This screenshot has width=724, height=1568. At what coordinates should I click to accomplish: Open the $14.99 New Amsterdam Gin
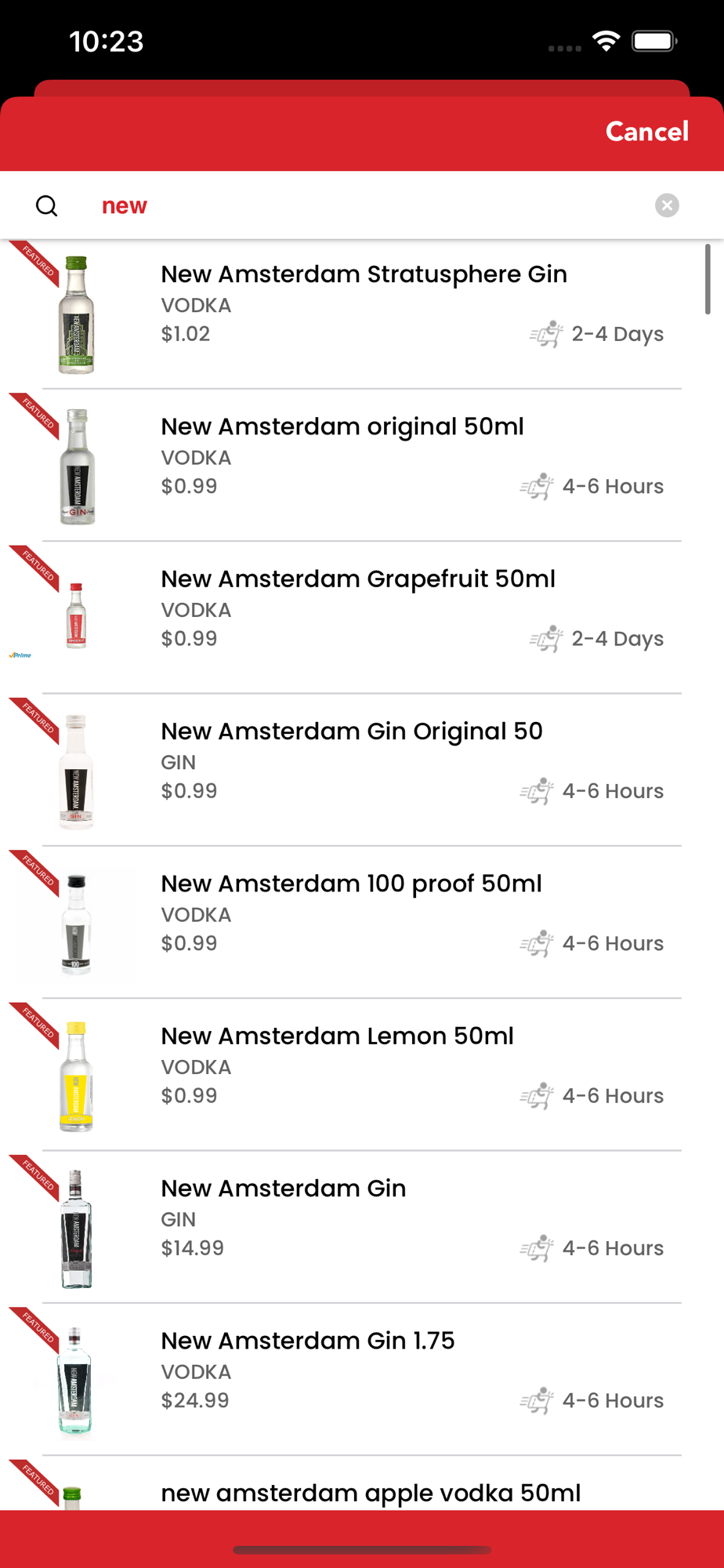284,1189
